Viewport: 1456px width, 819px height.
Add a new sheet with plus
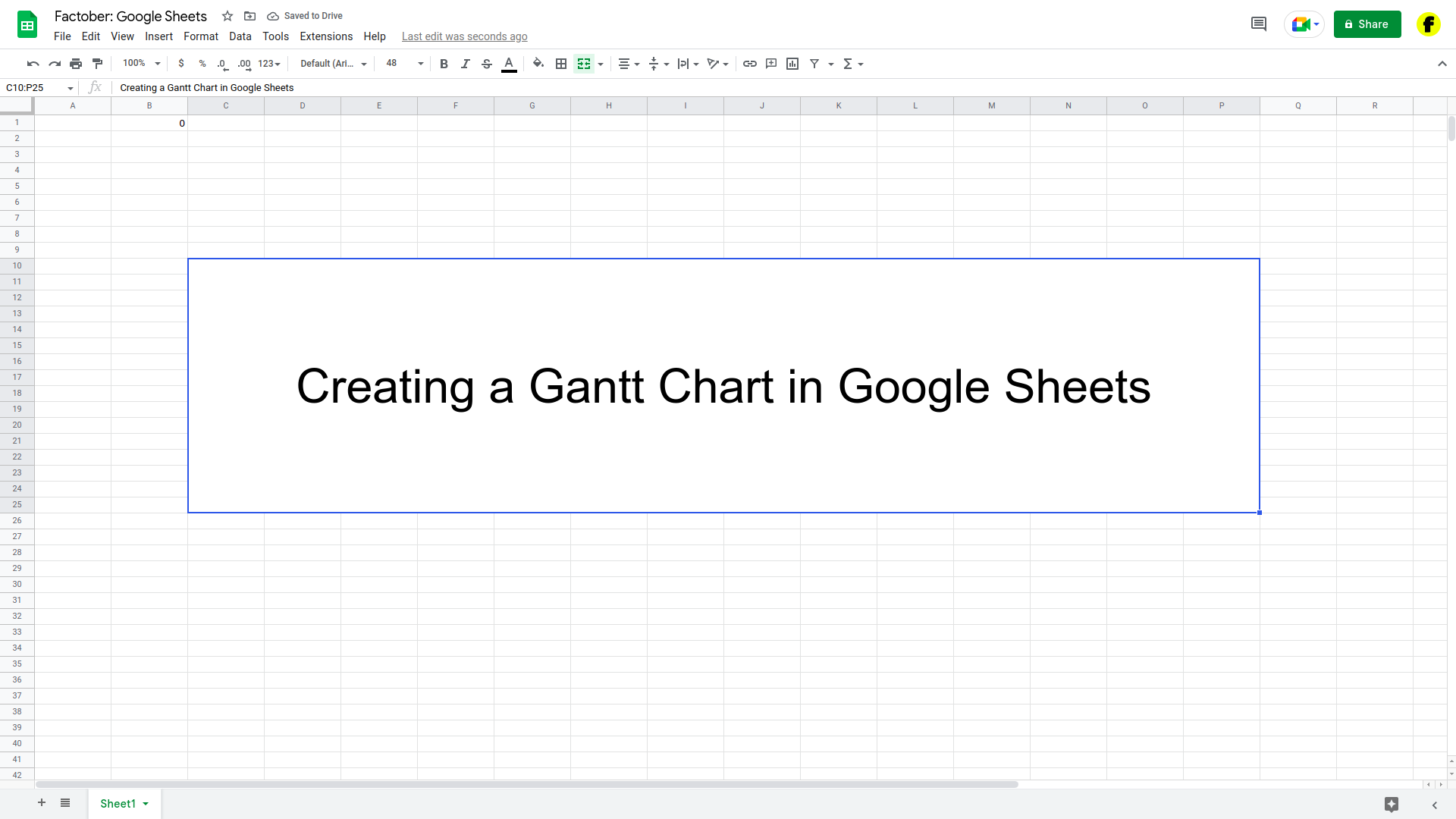42,803
